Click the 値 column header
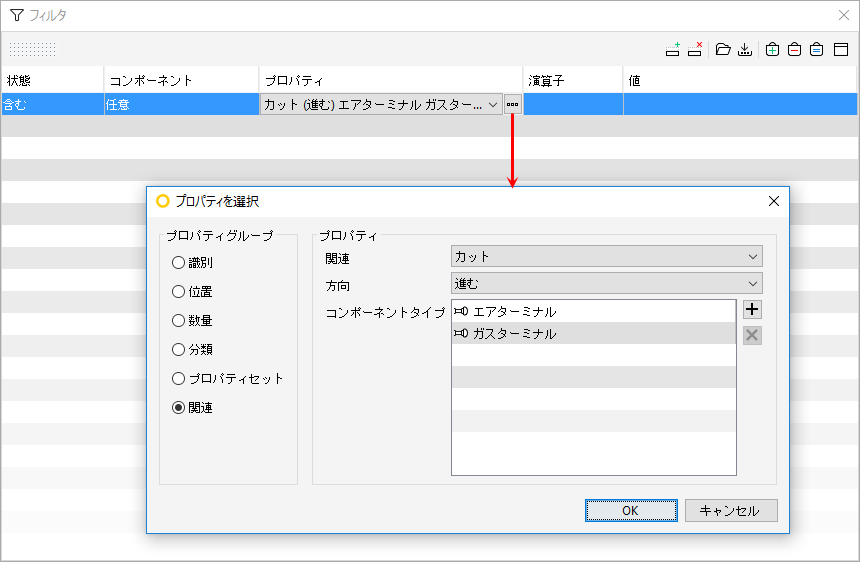This screenshot has width=860, height=562. coord(740,81)
